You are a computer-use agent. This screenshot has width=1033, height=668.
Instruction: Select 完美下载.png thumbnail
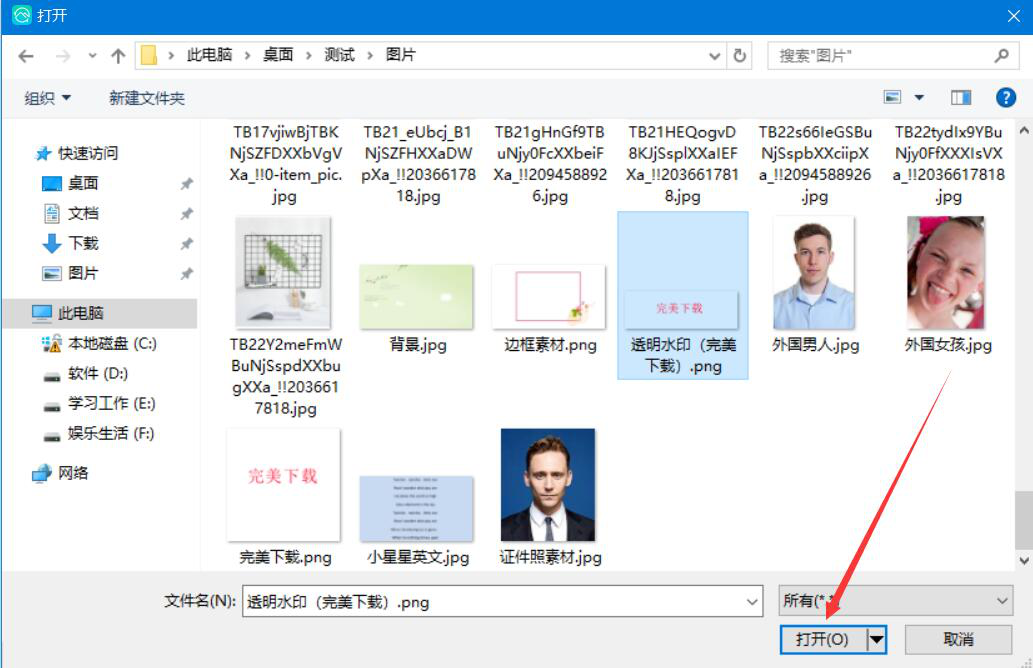point(283,485)
